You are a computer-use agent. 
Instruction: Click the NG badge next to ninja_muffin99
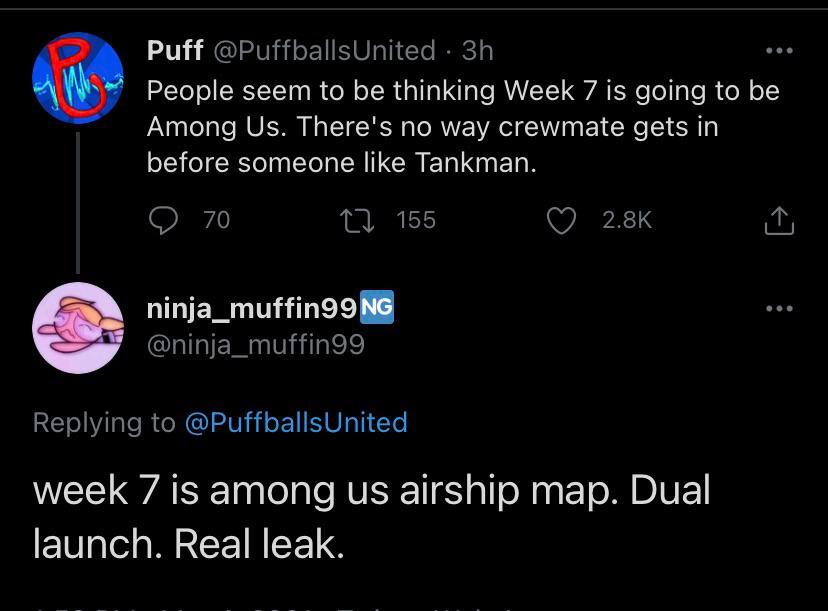coord(376,308)
